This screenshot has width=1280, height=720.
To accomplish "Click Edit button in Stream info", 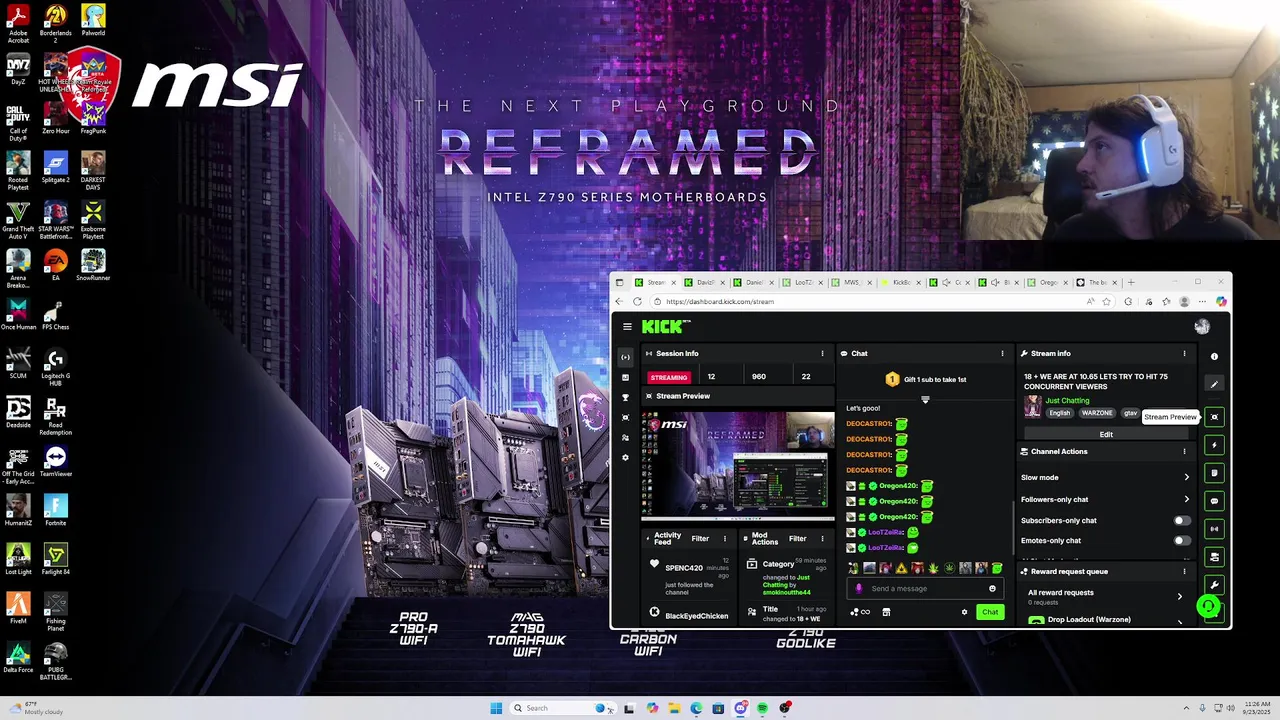I will click(1106, 434).
